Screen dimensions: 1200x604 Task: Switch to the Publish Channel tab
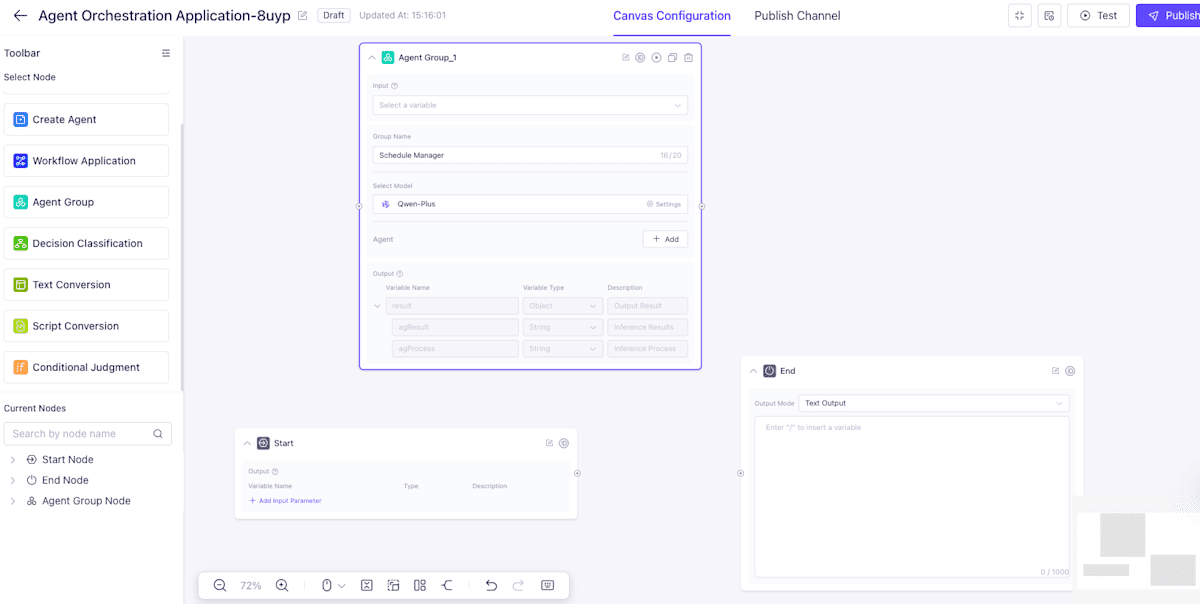pyautogui.click(x=797, y=17)
